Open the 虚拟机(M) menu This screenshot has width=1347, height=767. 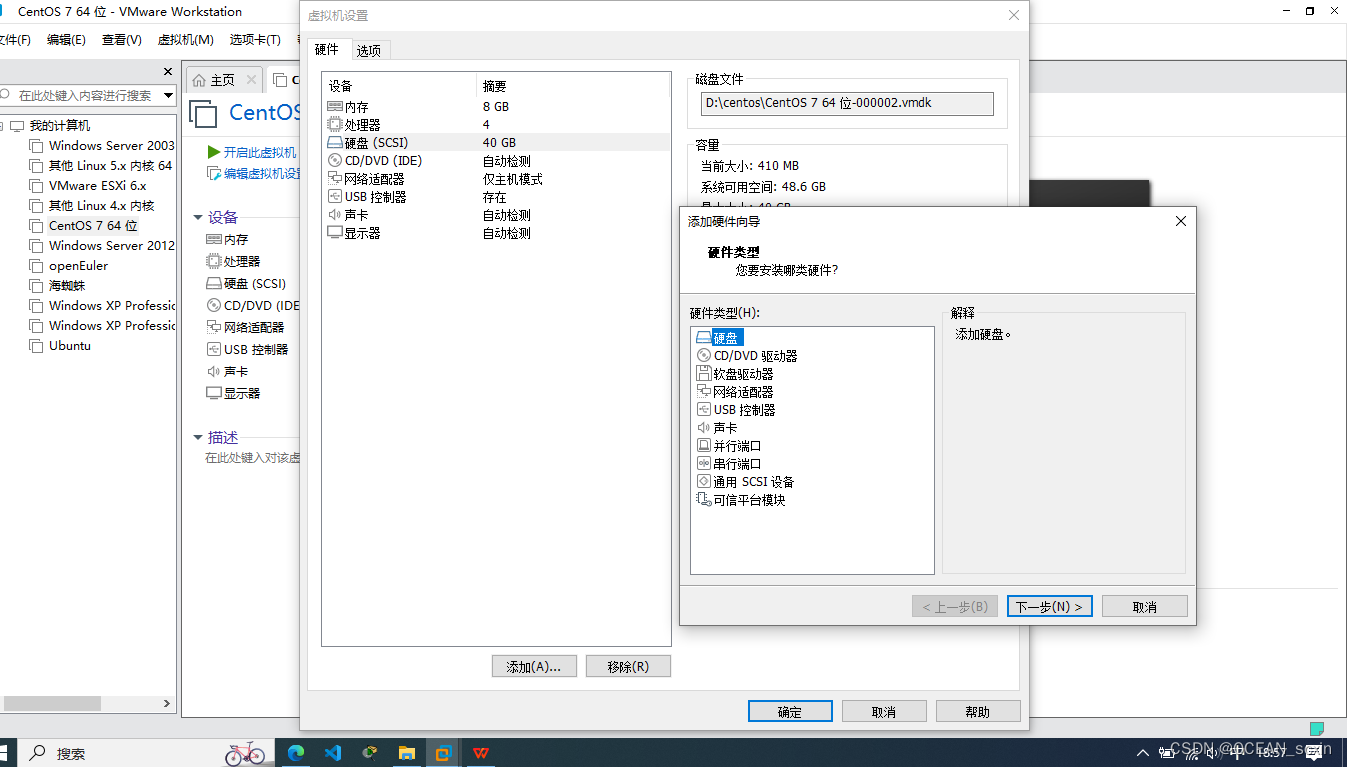point(185,40)
